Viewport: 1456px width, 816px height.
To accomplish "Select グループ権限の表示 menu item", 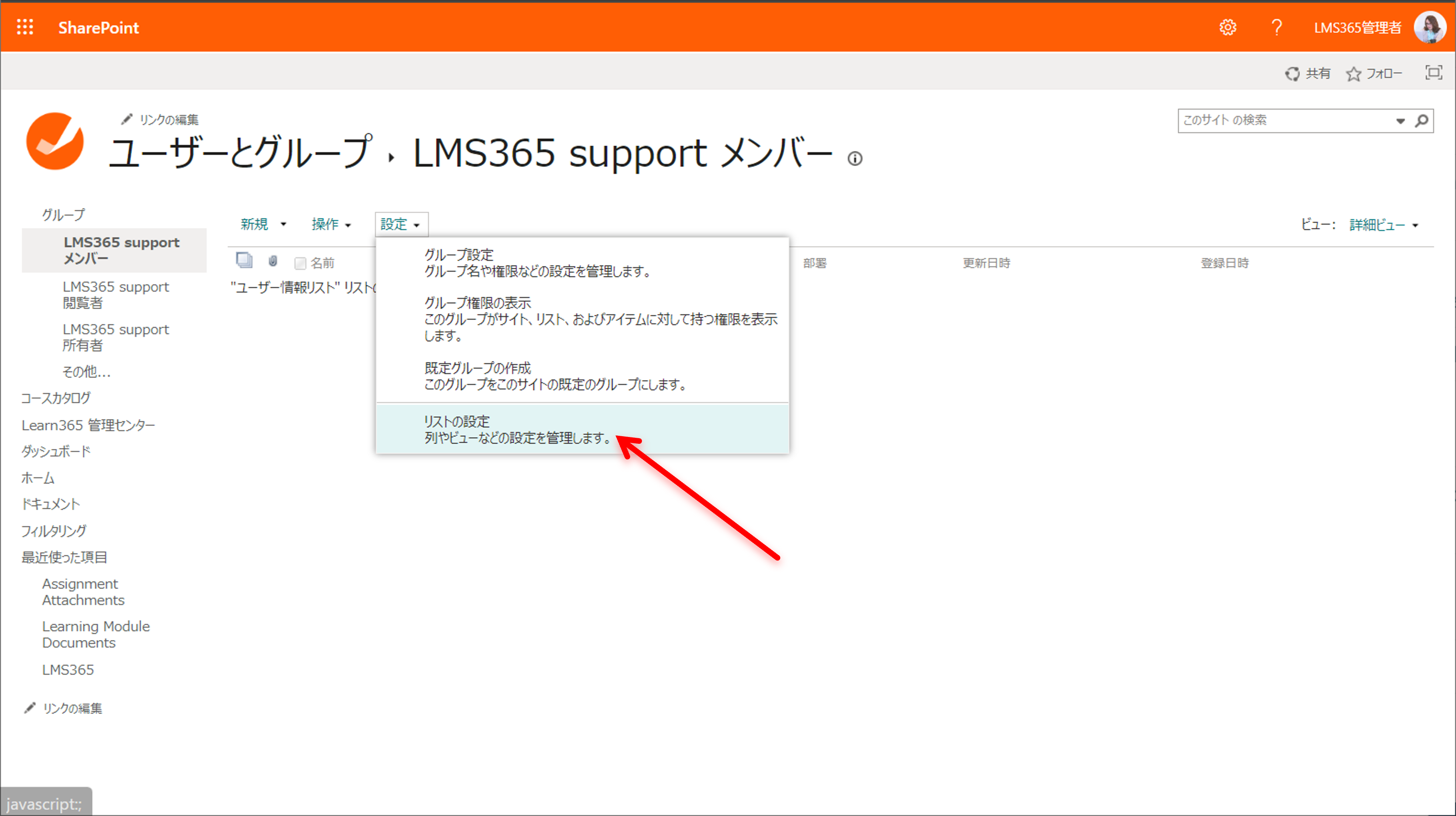I will coord(582,319).
